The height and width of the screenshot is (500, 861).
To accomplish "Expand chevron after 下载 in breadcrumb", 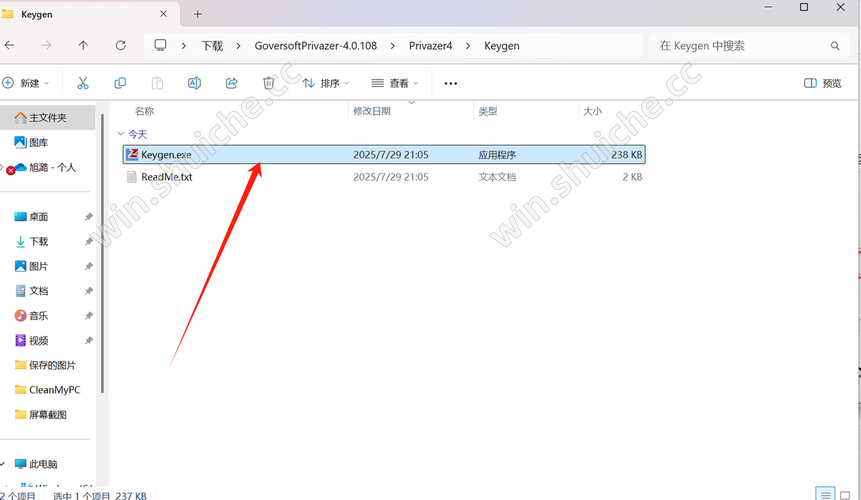I will pos(238,46).
